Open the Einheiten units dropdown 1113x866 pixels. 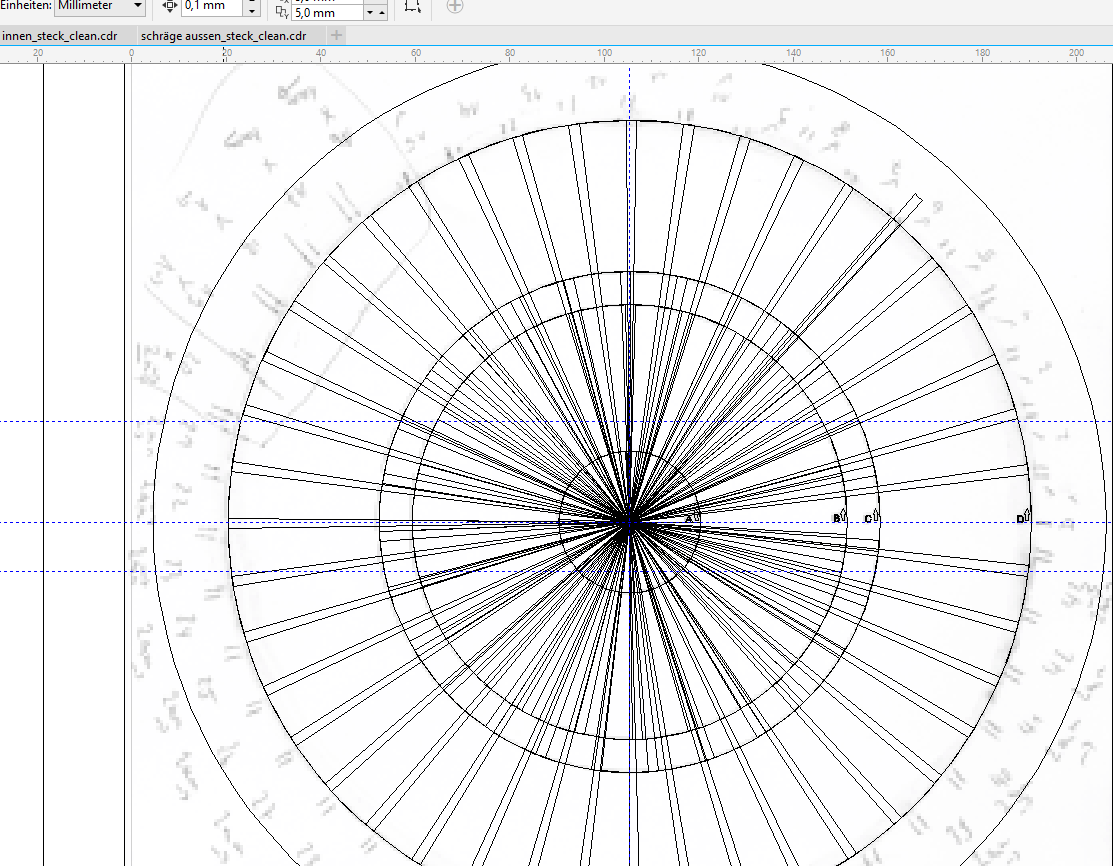click(100, 6)
